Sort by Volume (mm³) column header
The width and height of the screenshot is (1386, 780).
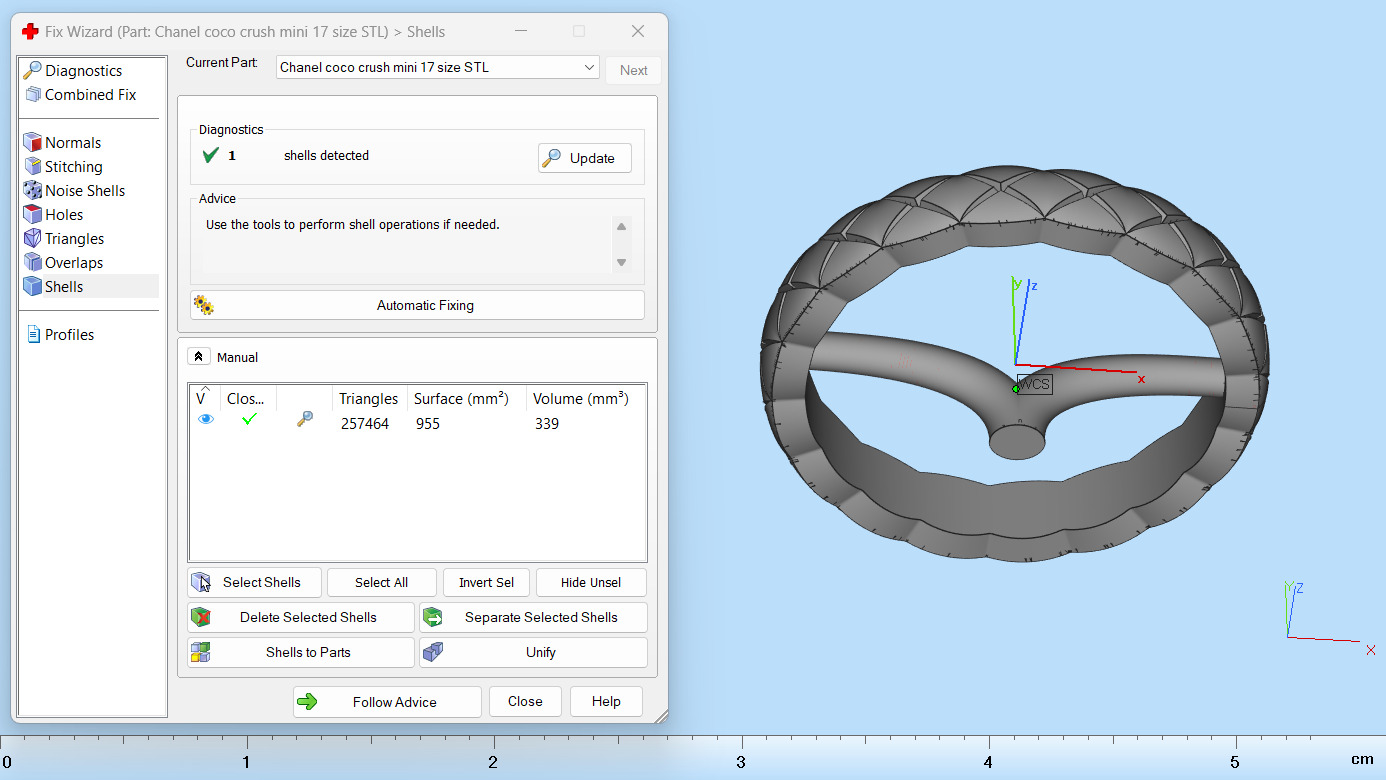pos(581,399)
